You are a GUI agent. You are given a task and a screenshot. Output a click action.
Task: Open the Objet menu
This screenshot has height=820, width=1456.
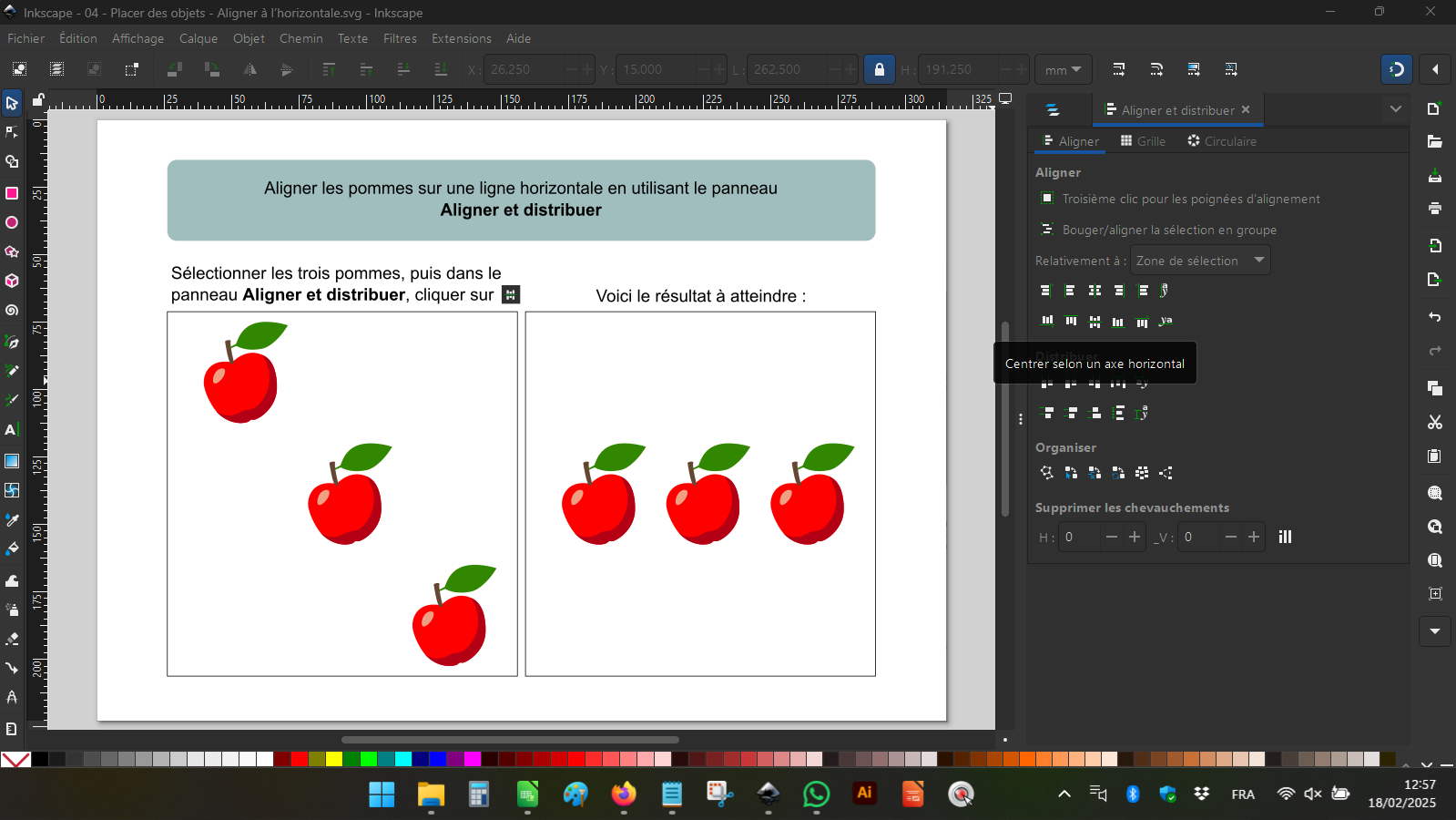pyautogui.click(x=249, y=38)
